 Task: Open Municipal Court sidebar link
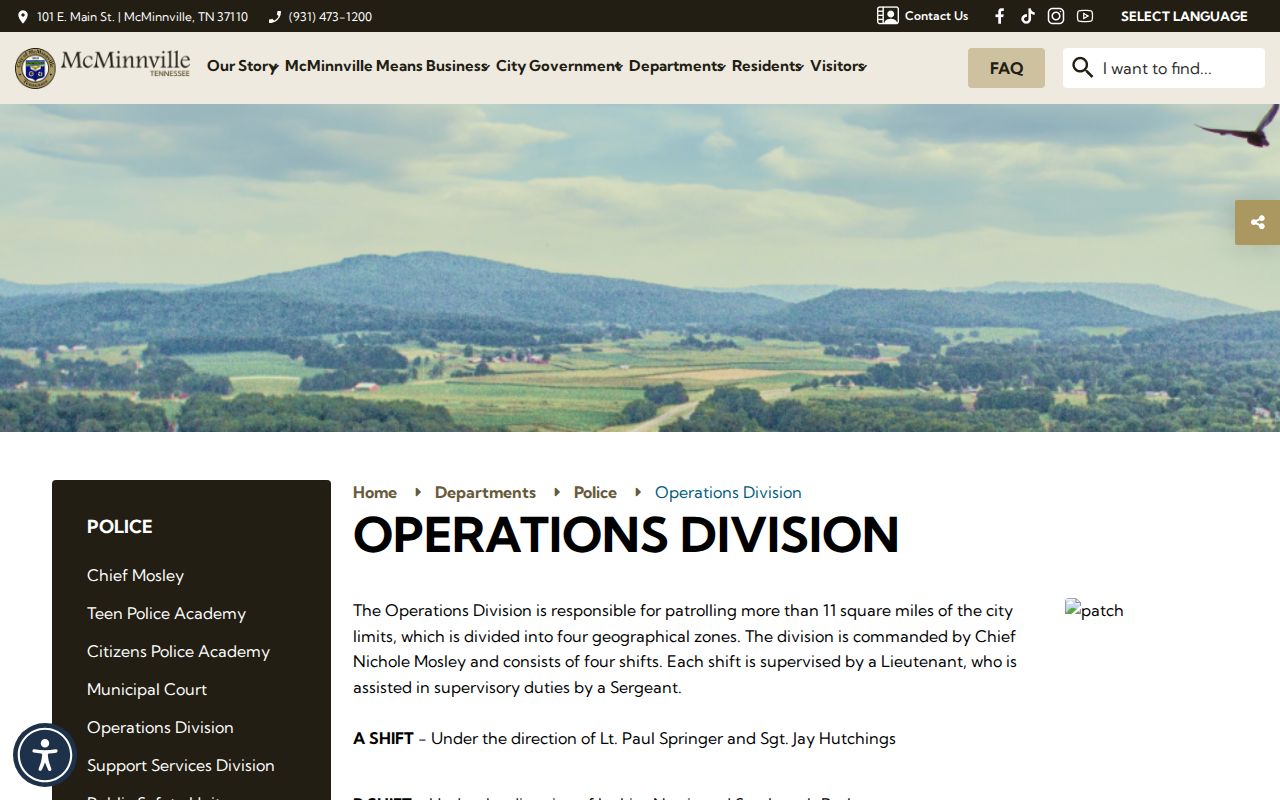click(x=147, y=689)
